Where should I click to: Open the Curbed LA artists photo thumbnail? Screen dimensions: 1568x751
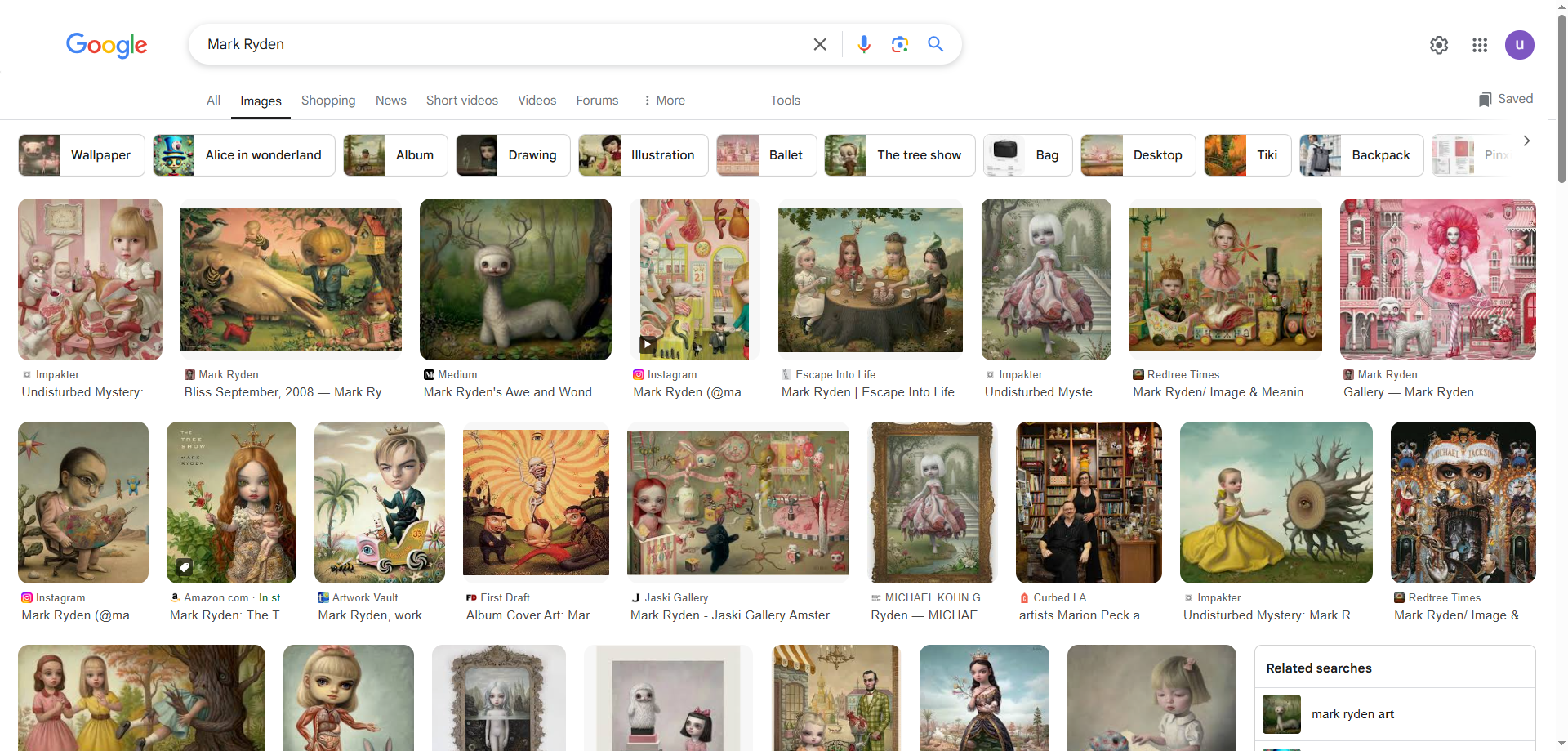pyautogui.click(x=1089, y=503)
